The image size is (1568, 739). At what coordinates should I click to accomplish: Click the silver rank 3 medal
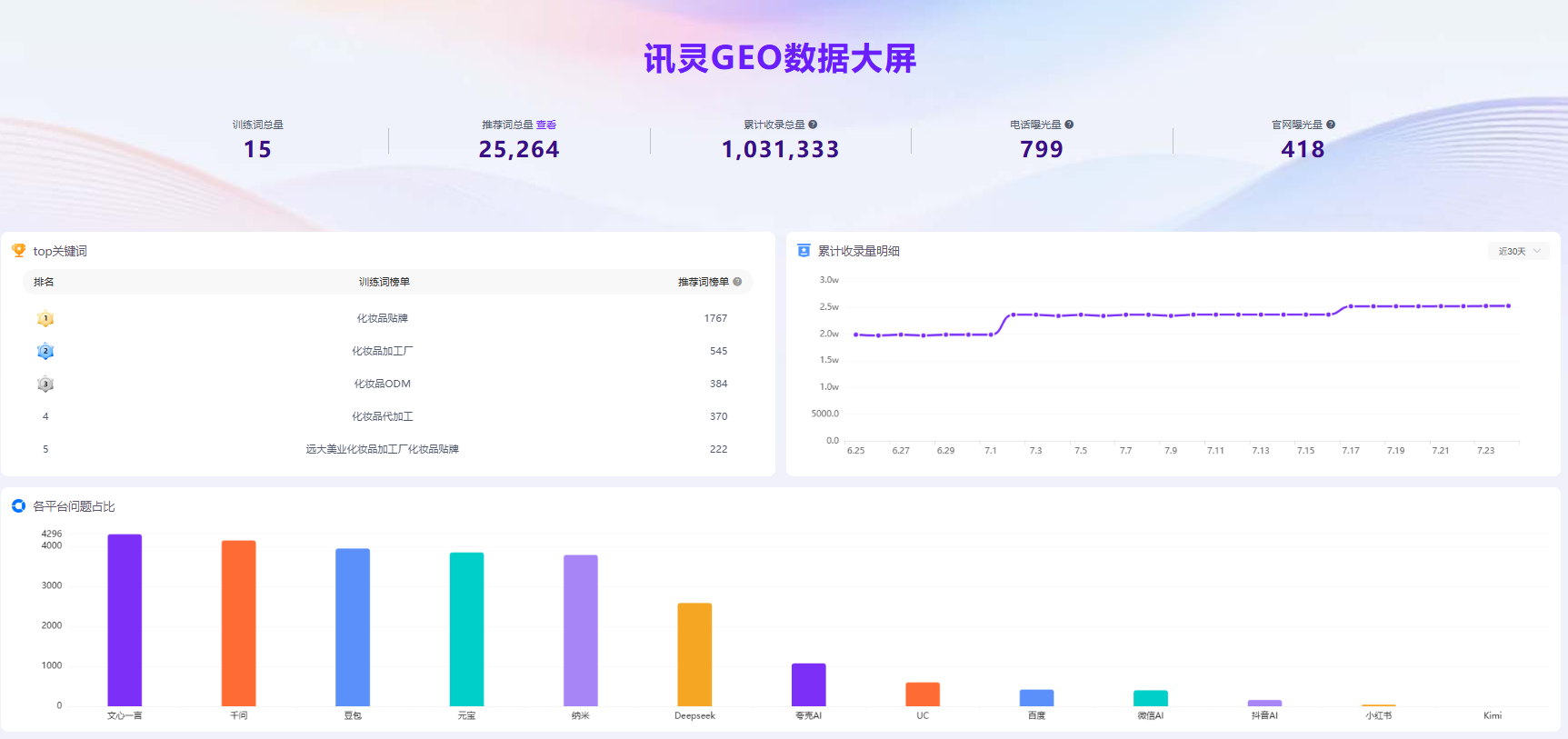[45, 384]
